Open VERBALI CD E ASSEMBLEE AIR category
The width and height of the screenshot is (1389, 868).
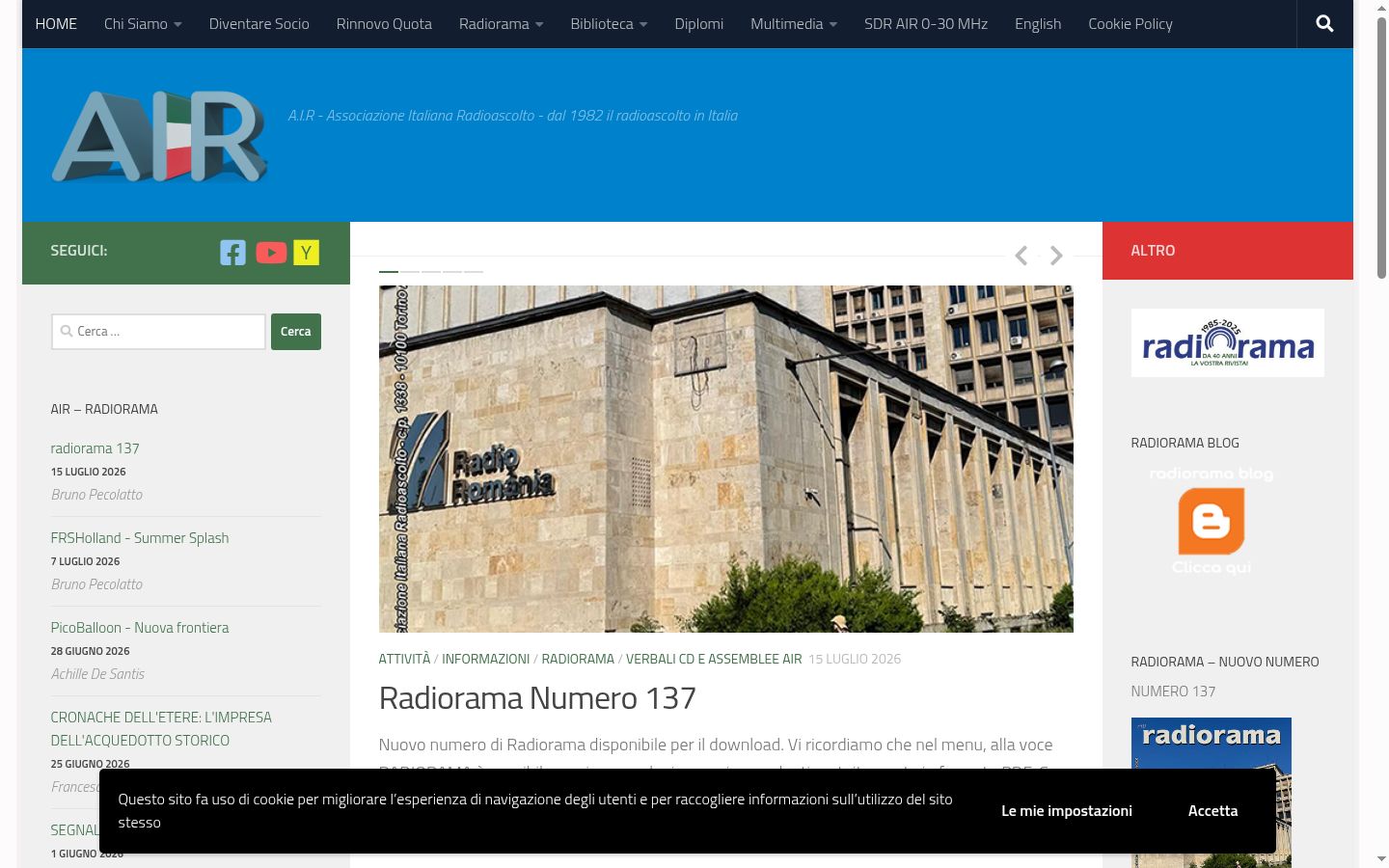[x=714, y=659]
